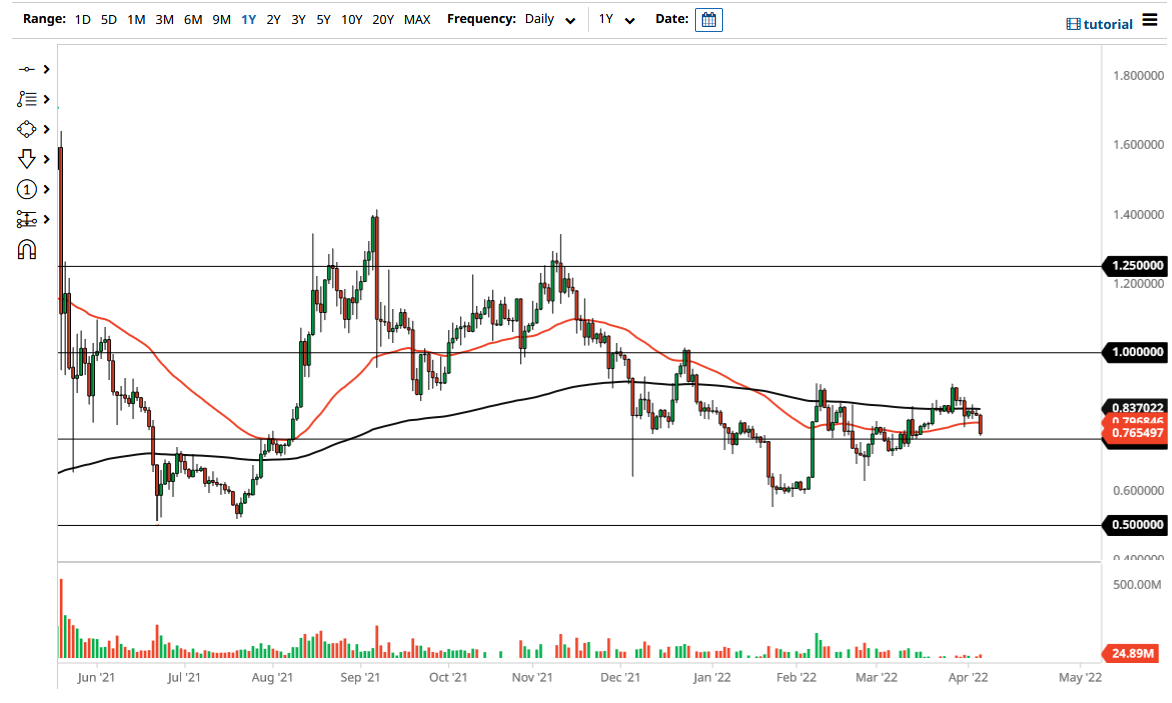
Task: Select the 10Y range tab
Action: pyautogui.click(x=351, y=18)
